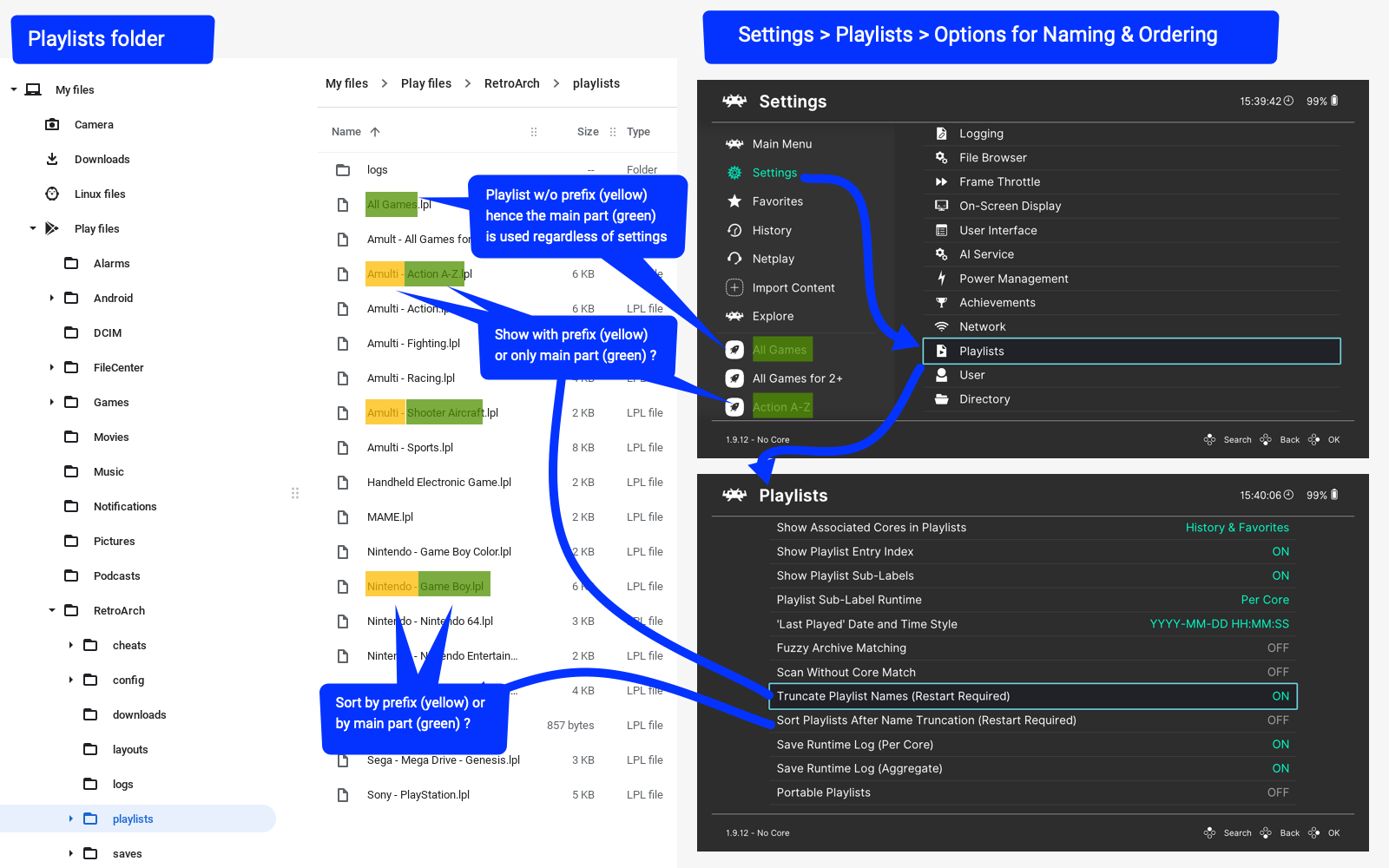Click the star icon beside Favorites
This screenshot has height=868, width=1389.
coord(734,201)
